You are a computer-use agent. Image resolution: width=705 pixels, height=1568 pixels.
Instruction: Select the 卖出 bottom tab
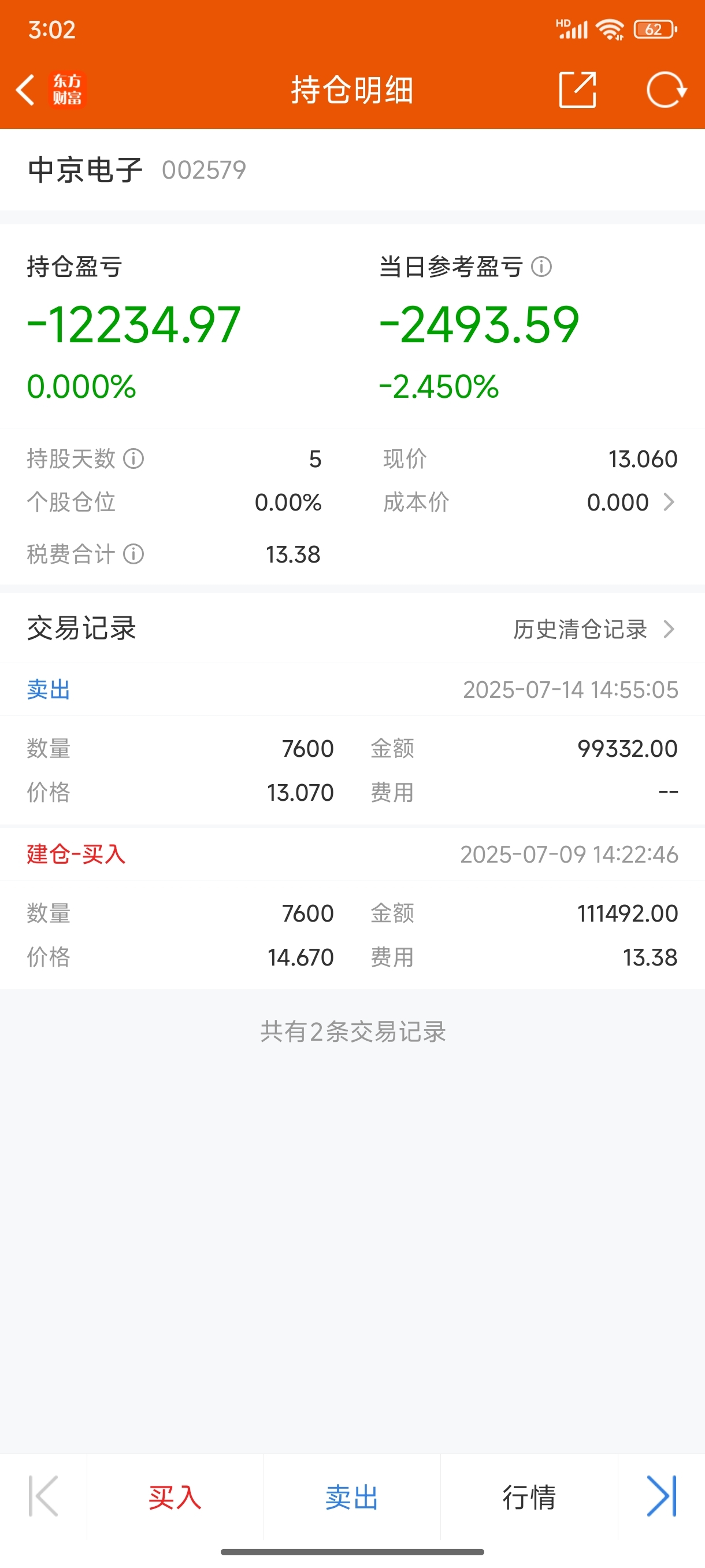[352, 1497]
